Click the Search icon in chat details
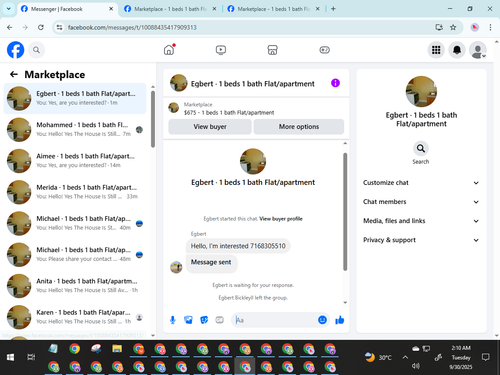500x375 pixels. [x=421, y=148]
